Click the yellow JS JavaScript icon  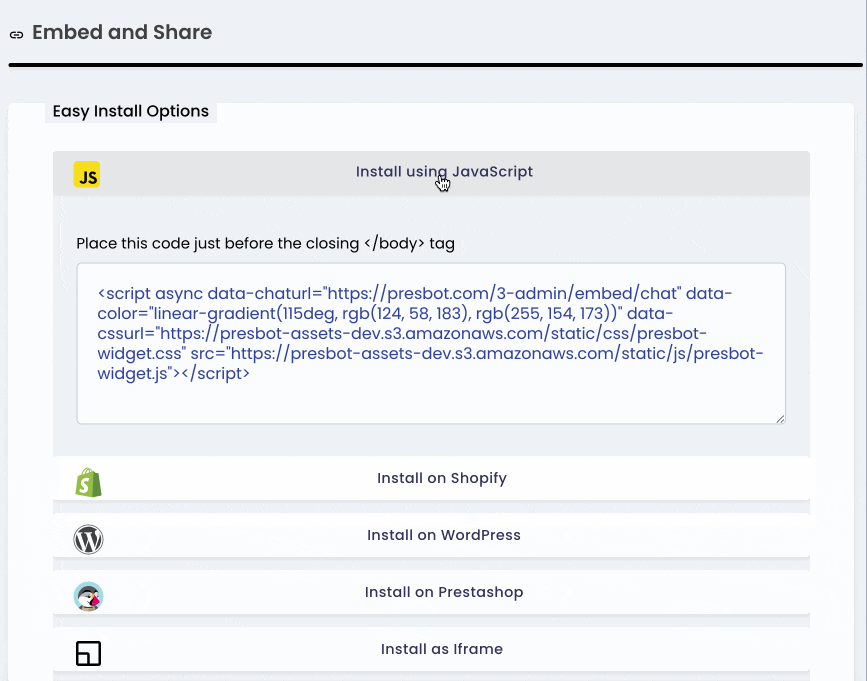pyautogui.click(x=87, y=175)
